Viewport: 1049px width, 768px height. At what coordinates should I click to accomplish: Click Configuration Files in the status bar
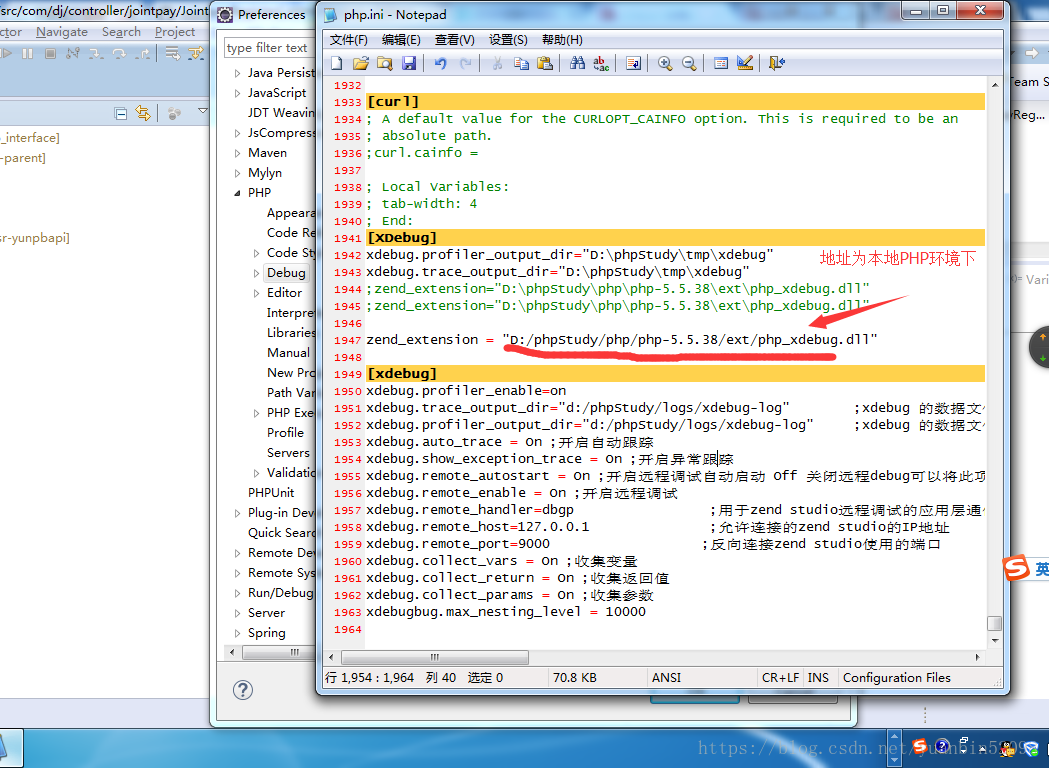click(896, 678)
